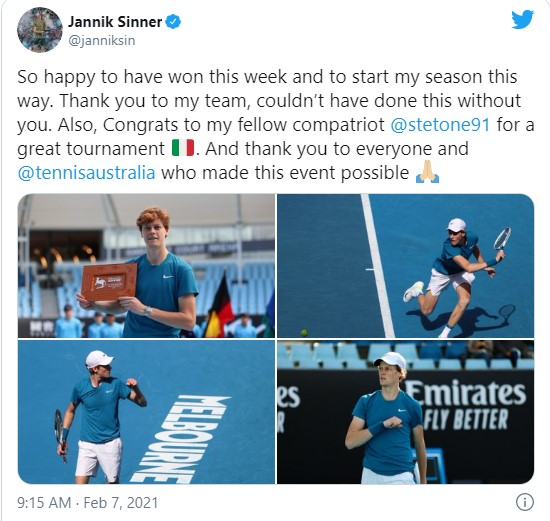The image size is (550, 521).
Task: Click the white cap in Emirates photo
Action: (391, 360)
